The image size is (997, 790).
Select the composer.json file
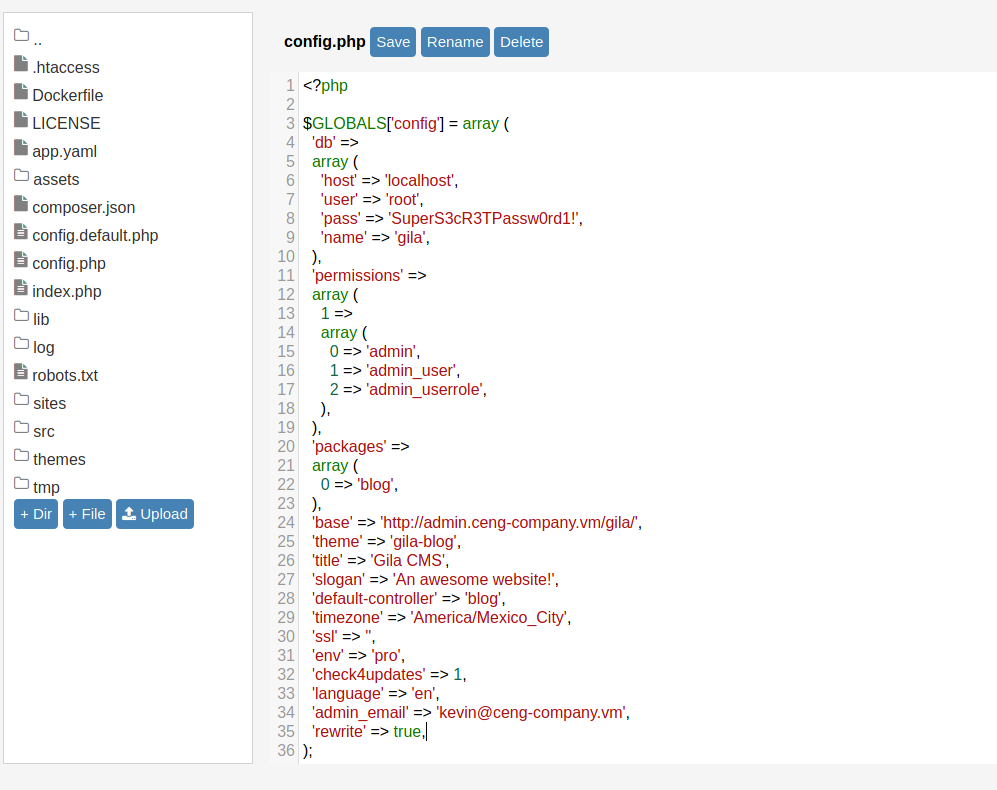pos(83,208)
